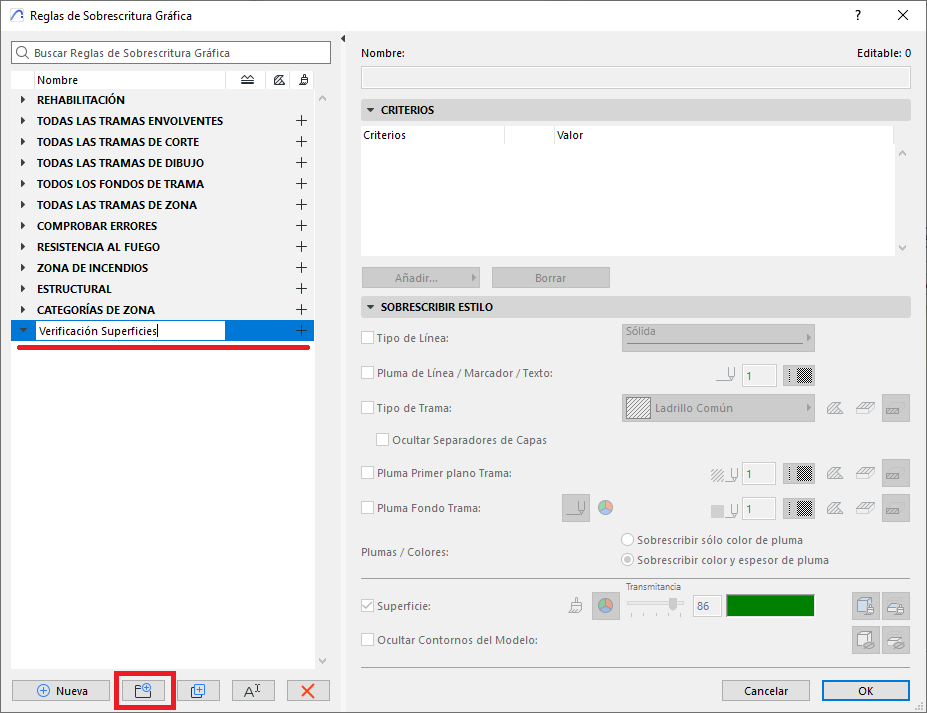This screenshot has width=927, height=713.
Task: Toggle the Superficie checkbox
Action: (368, 606)
